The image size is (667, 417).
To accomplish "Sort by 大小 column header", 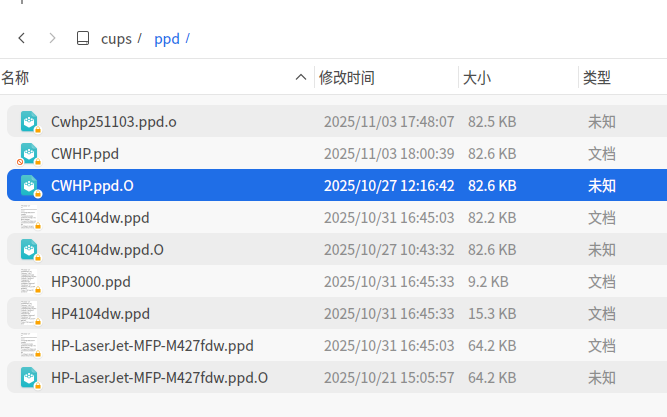I will (477, 78).
